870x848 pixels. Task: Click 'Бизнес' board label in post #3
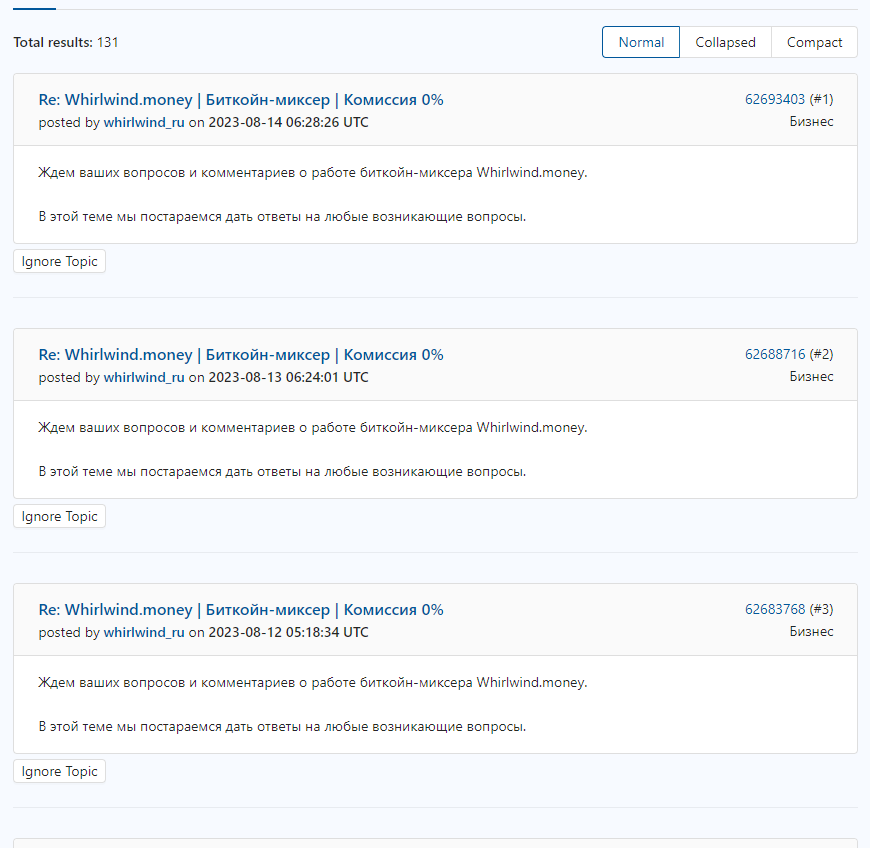point(811,632)
